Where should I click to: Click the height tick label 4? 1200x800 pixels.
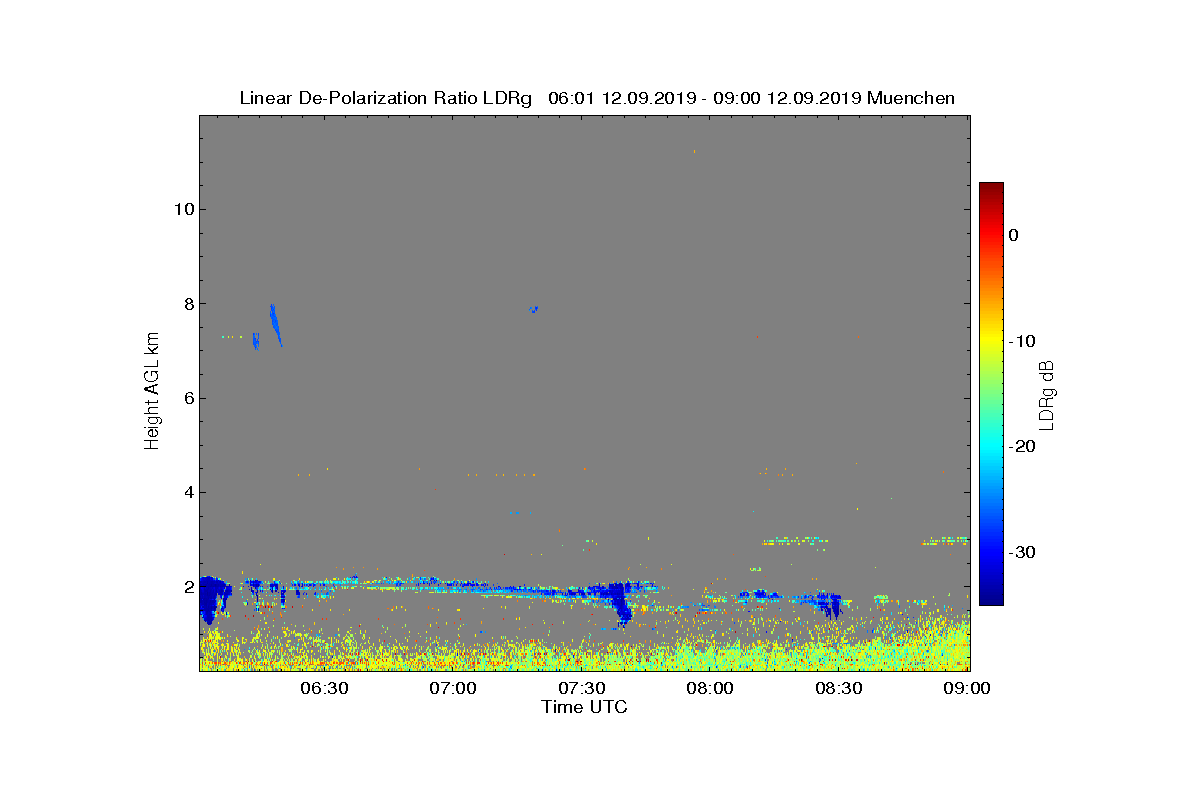pos(188,492)
